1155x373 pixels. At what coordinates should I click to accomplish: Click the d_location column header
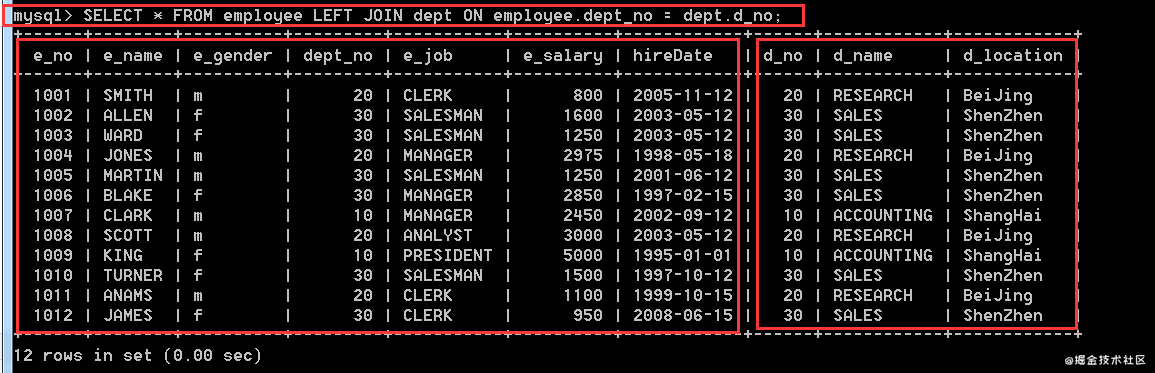[x=1013, y=55]
